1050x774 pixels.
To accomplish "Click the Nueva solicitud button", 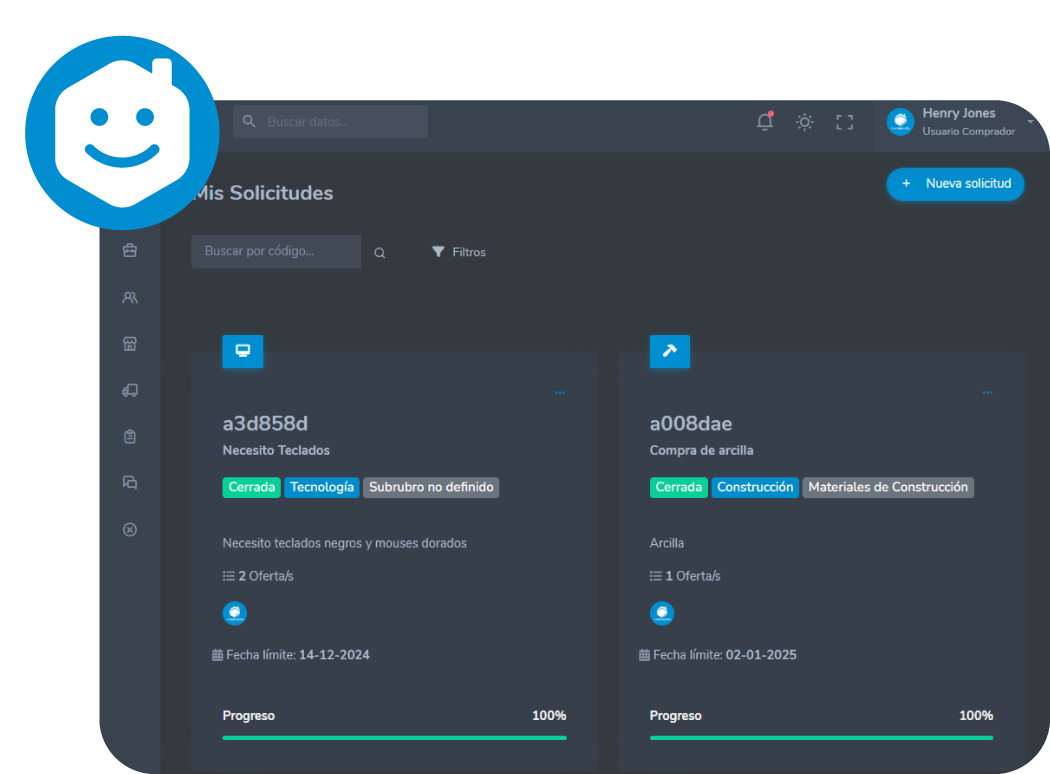I will 956,184.
